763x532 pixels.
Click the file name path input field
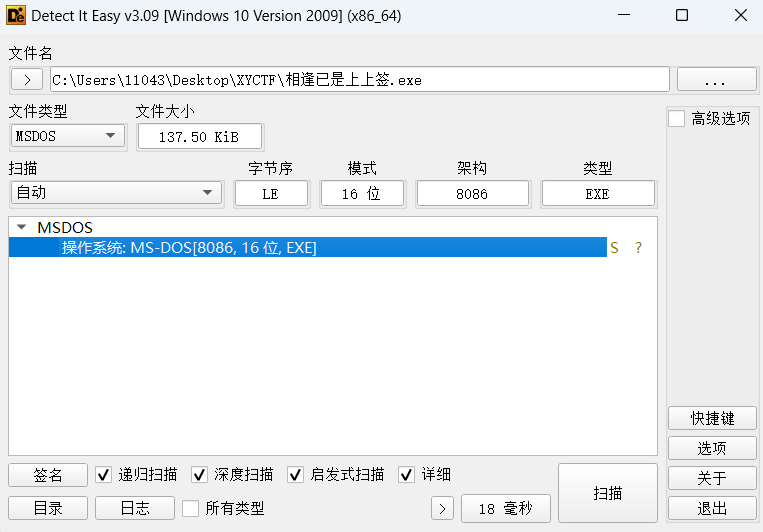[x=360, y=79]
